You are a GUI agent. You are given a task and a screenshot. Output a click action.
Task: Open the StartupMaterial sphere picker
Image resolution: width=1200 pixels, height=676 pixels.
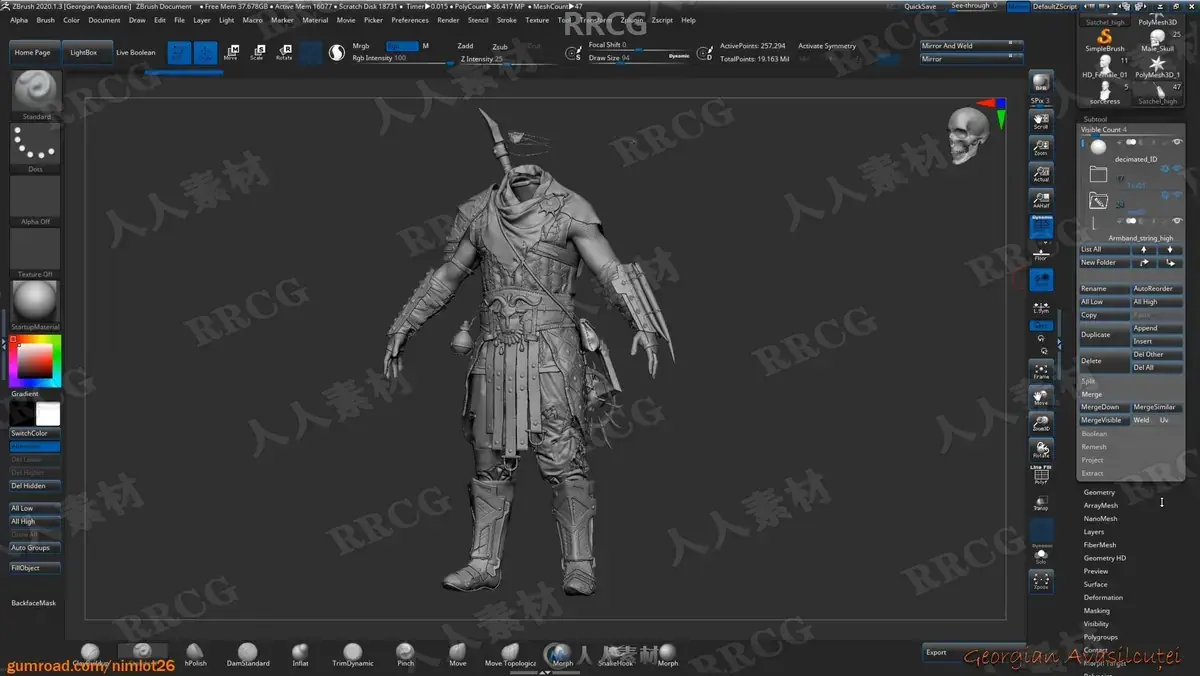(x=36, y=301)
